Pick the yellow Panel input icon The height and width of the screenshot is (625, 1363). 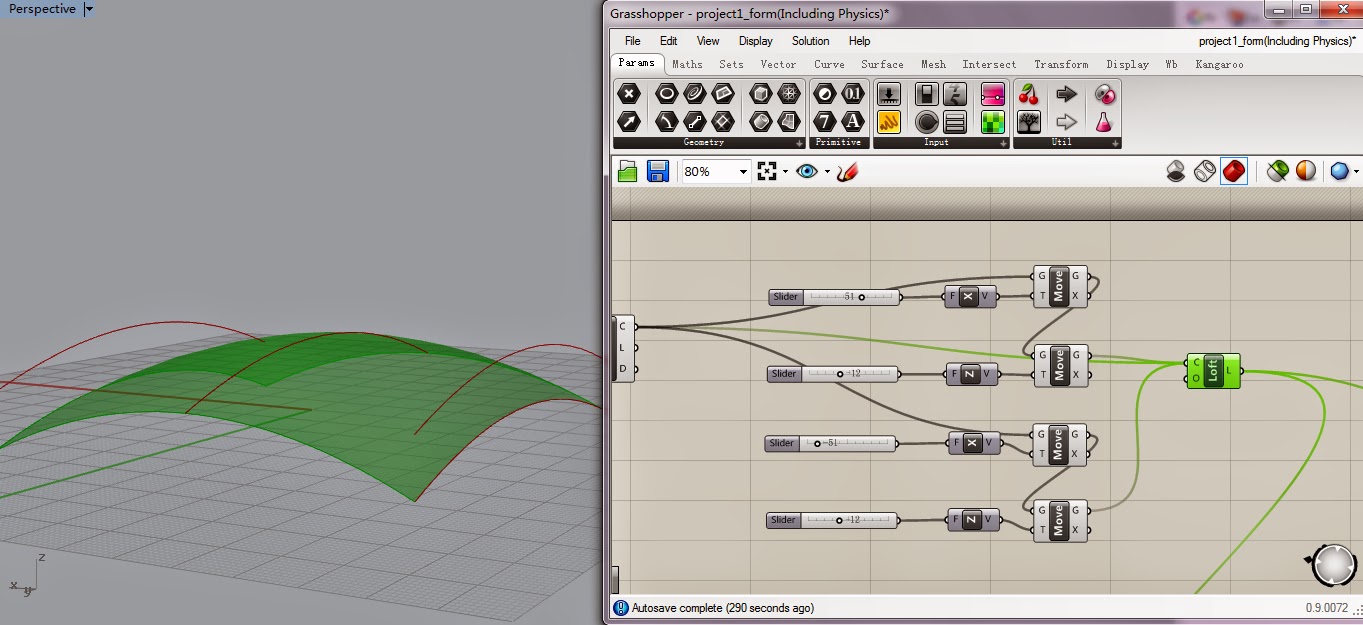(x=889, y=122)
